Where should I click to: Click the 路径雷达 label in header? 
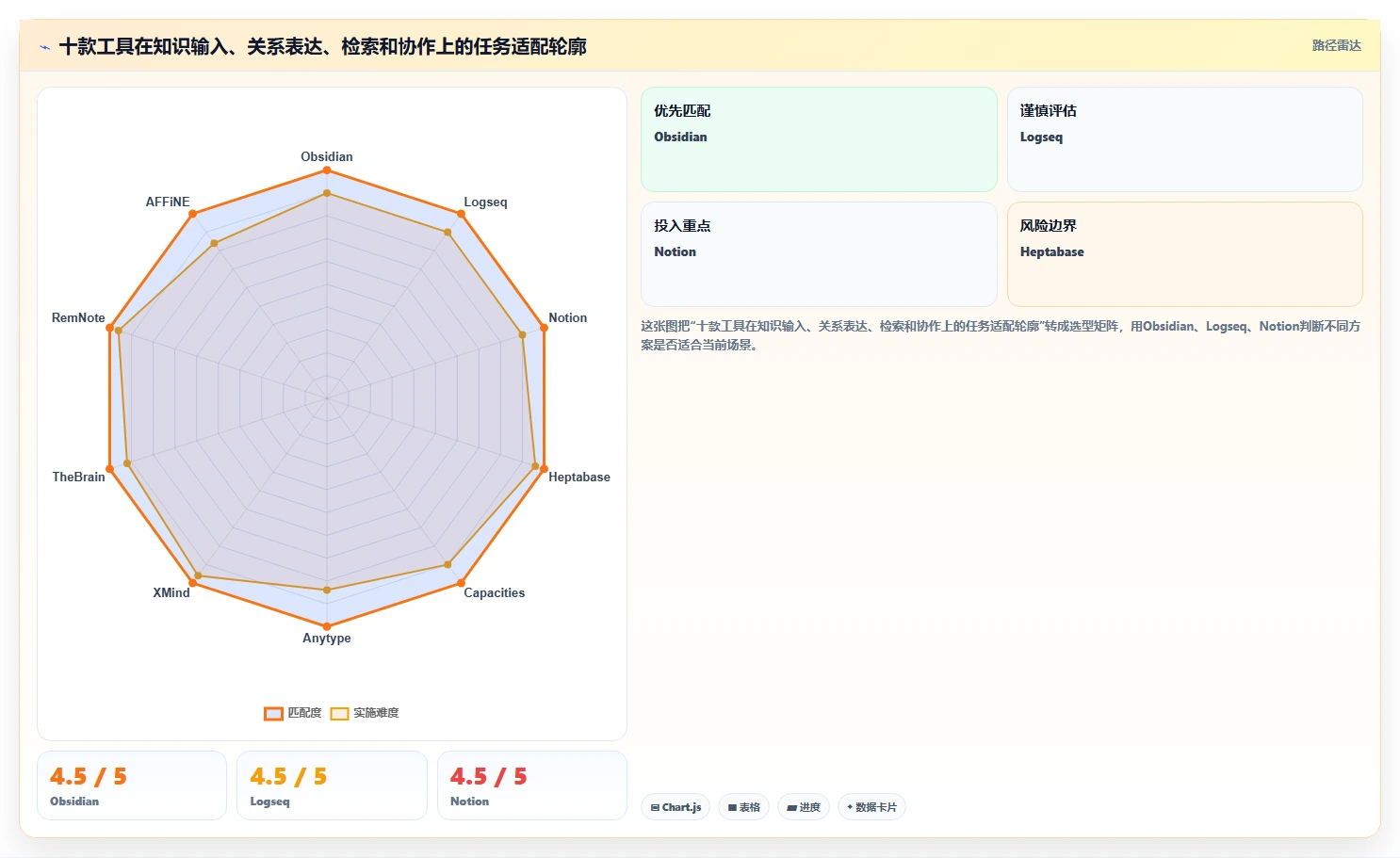tap(1337, 45)
